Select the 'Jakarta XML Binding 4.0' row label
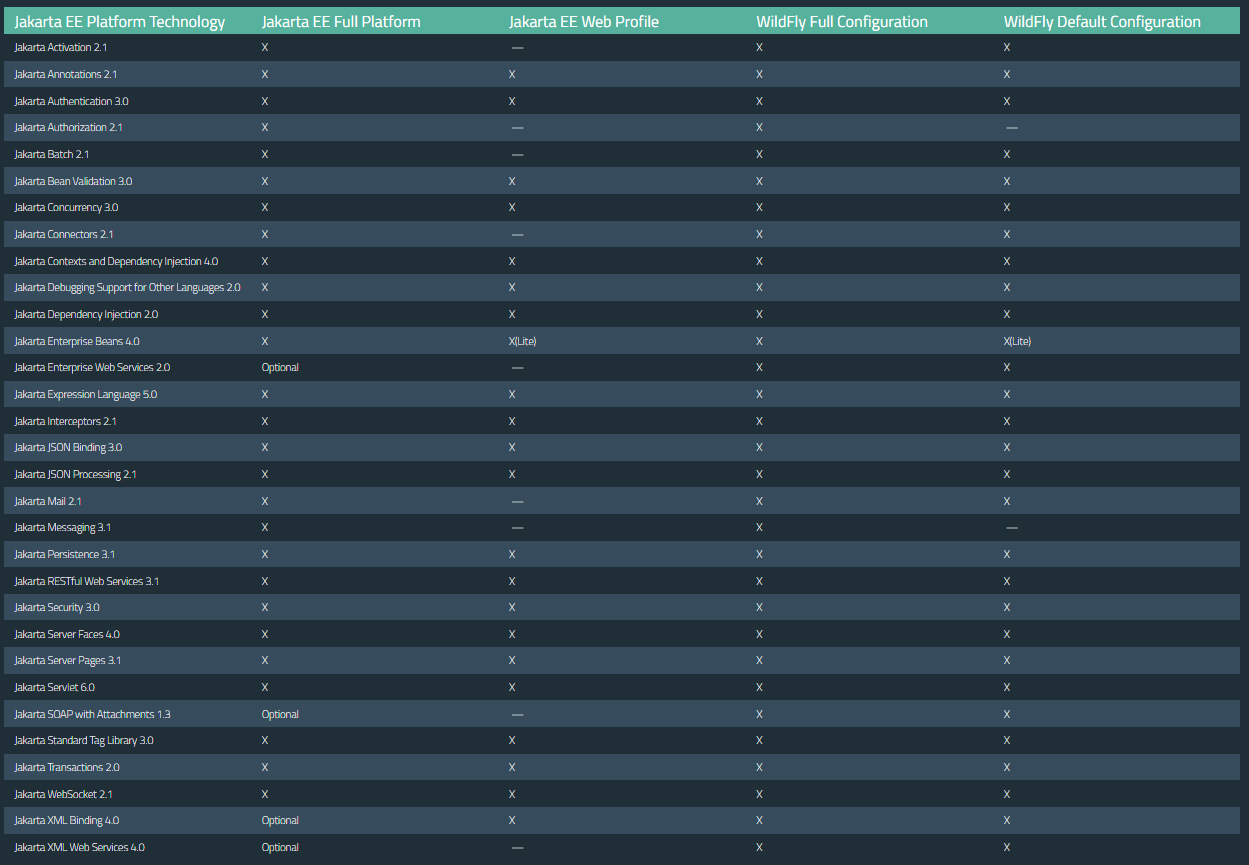The height and width of the screenshot is (865, 1249). click(x=67, y=821)
